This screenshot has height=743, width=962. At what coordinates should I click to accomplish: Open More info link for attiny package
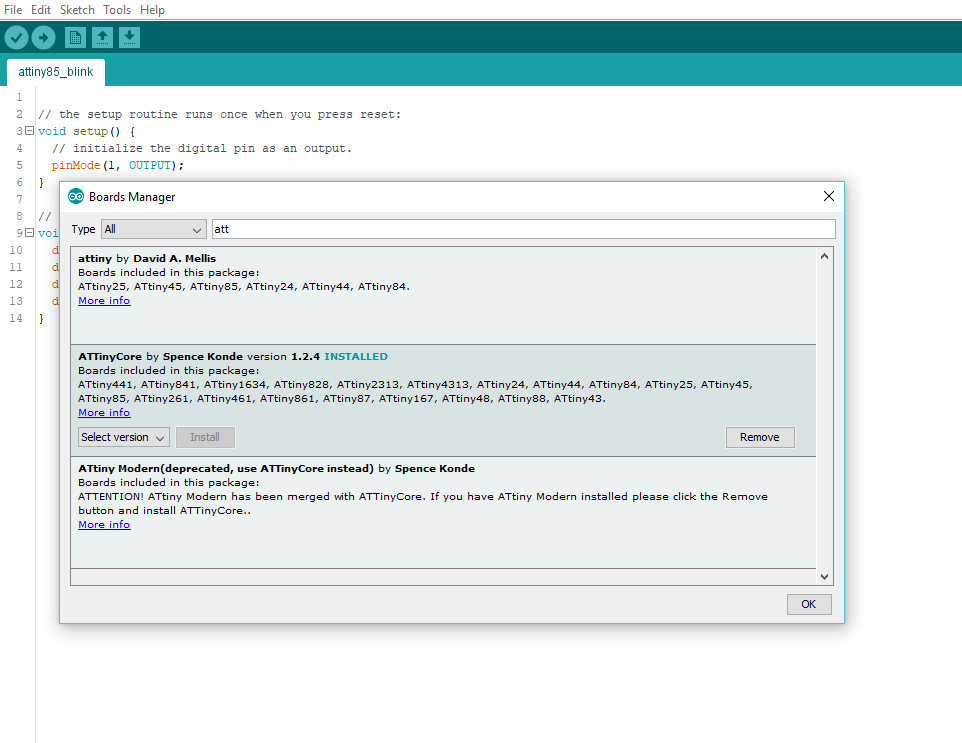pyautogui.click(x=104, y=301)
